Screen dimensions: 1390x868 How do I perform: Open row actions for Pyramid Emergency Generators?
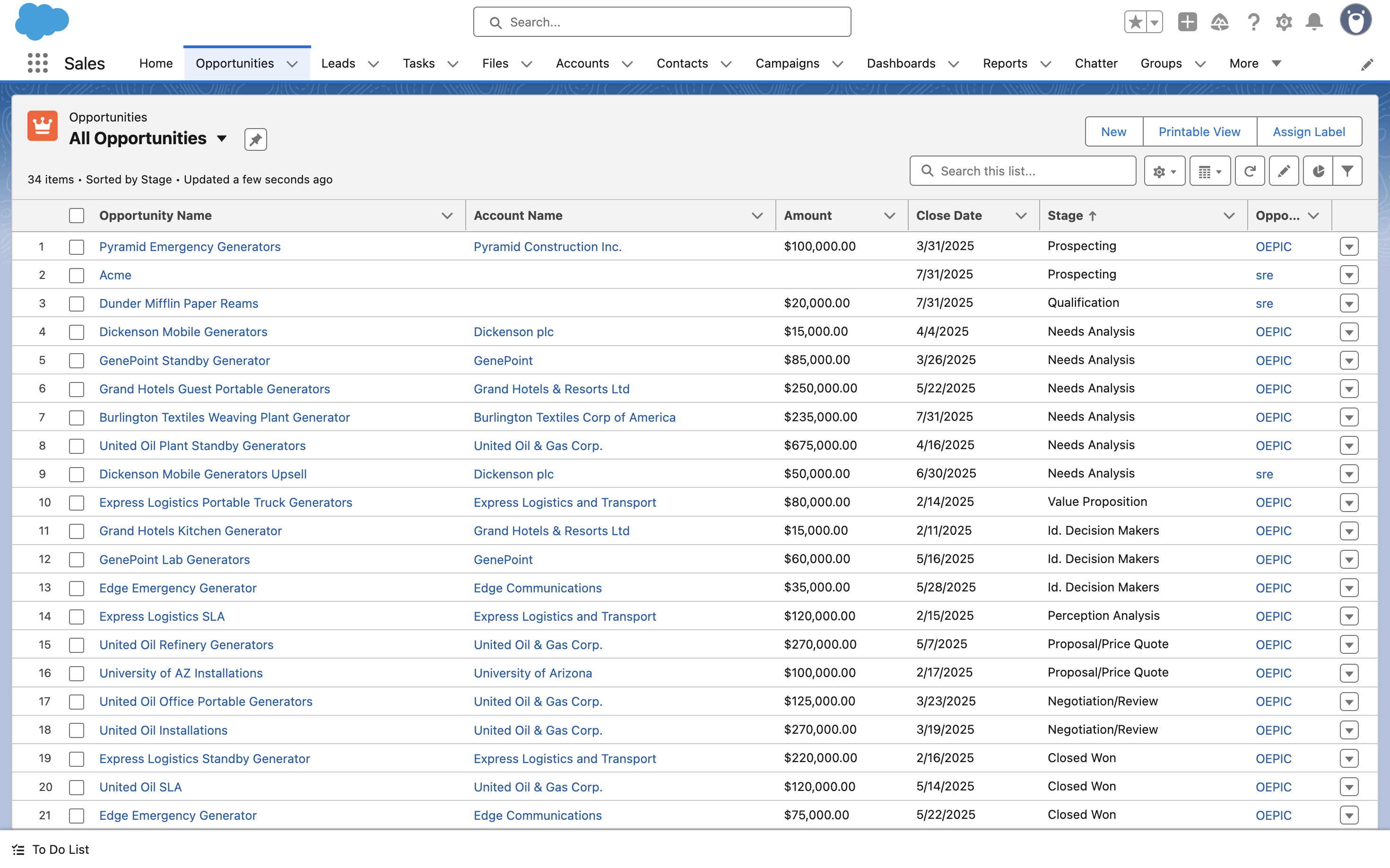[1349, 247]
